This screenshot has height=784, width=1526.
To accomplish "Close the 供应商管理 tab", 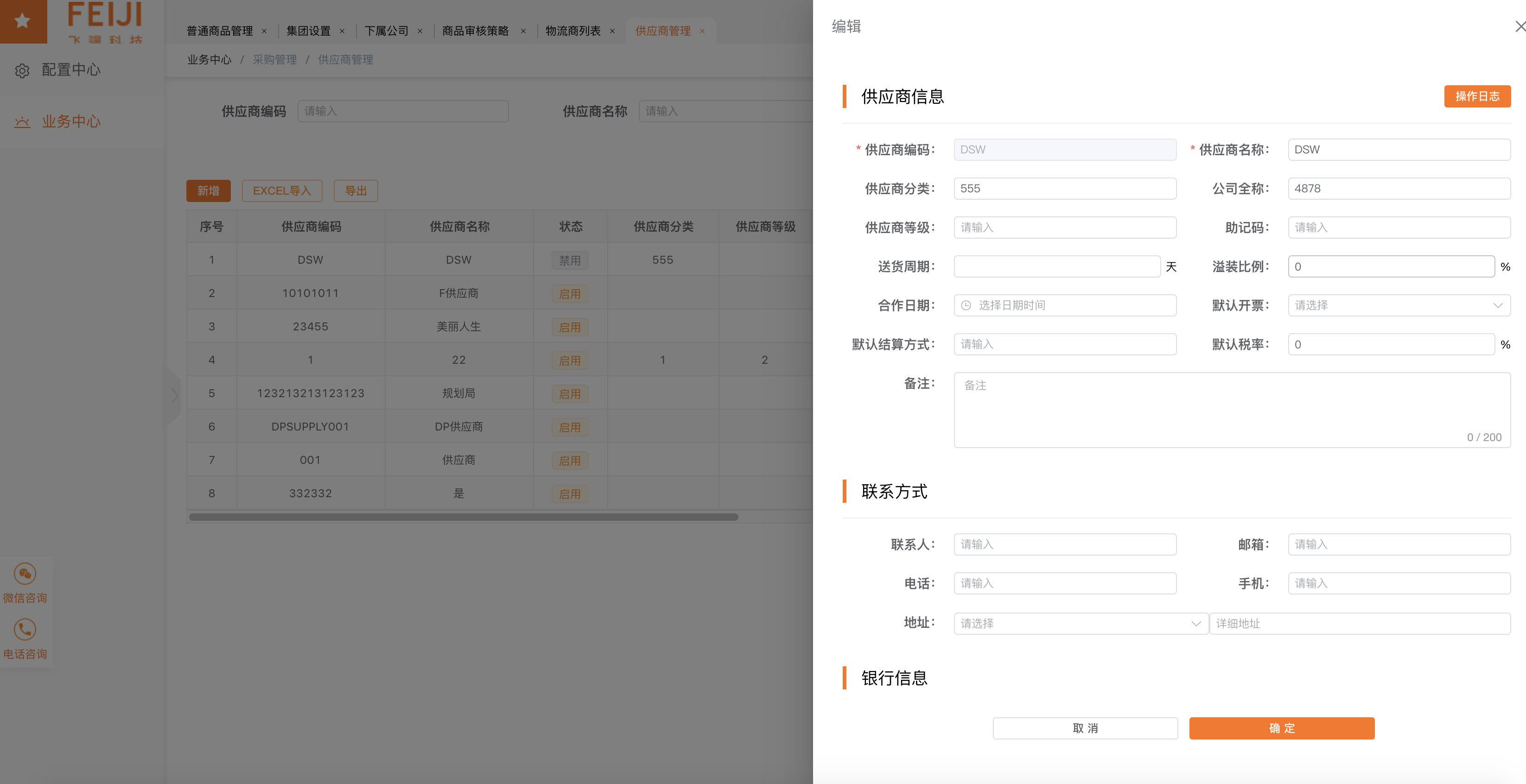I will (702, 31).
